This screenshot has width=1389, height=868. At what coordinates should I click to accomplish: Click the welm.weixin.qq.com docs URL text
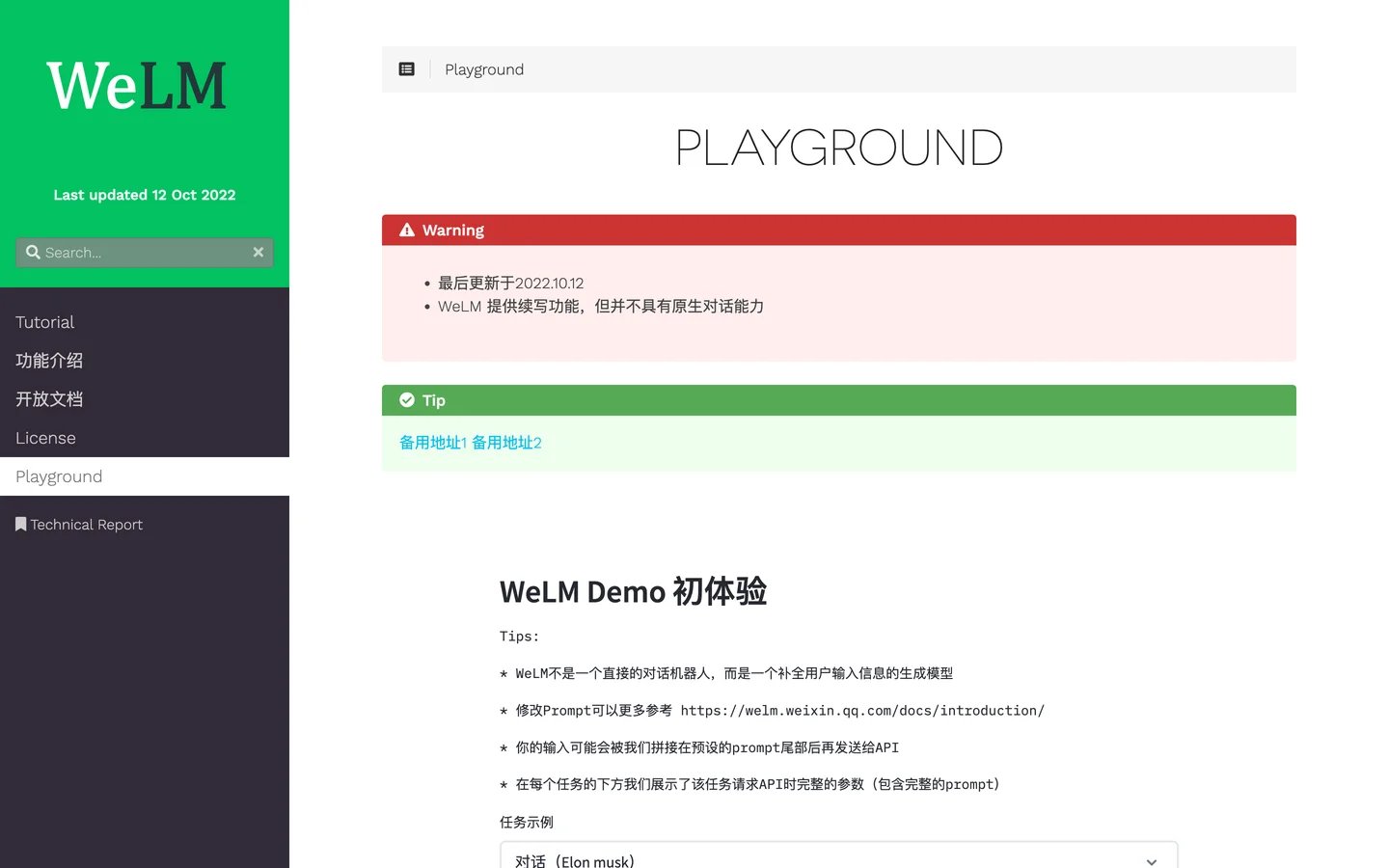pyautogui.click(x=862, y=711)
